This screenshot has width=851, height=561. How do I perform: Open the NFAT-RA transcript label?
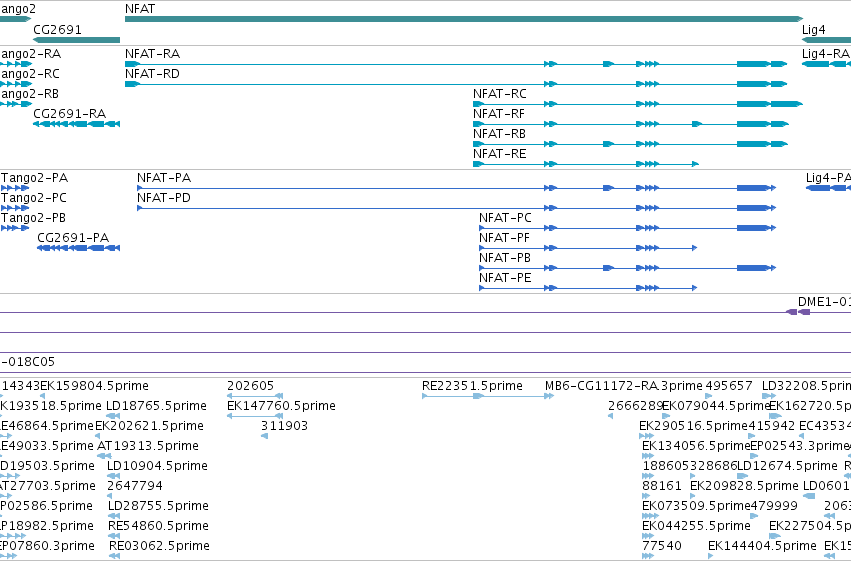coord(153,54)
